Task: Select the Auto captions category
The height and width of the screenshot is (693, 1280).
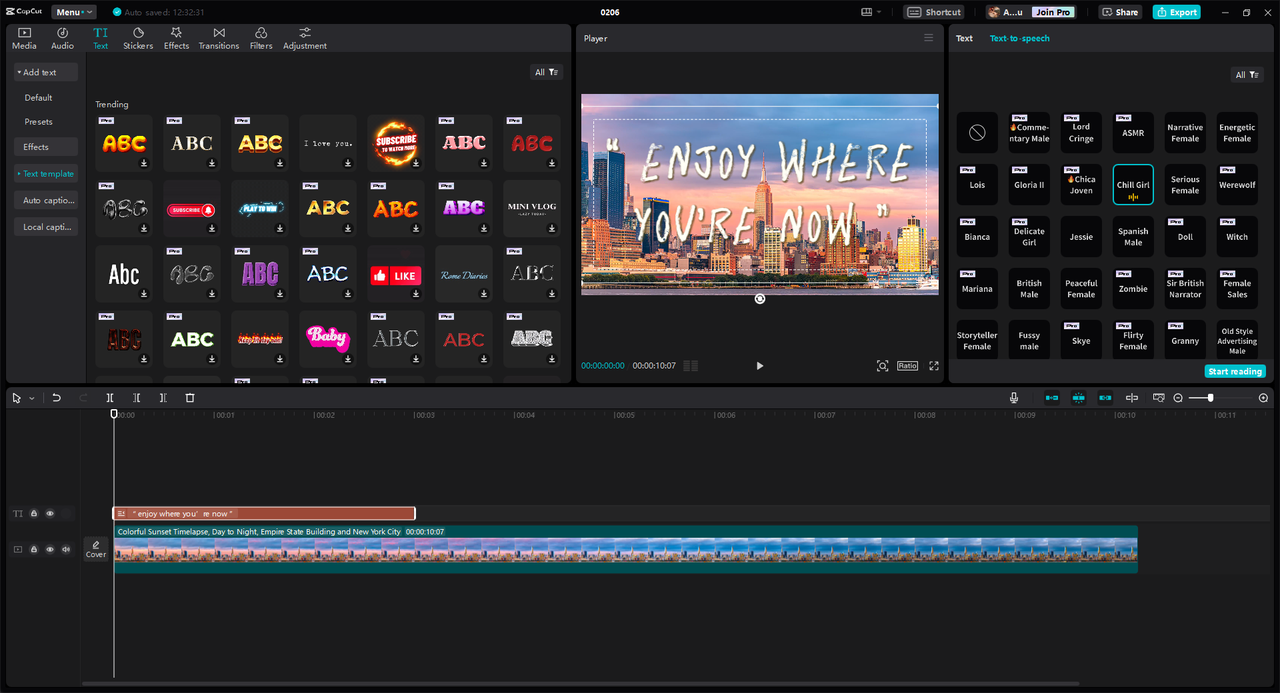Action: click(46, 200)
